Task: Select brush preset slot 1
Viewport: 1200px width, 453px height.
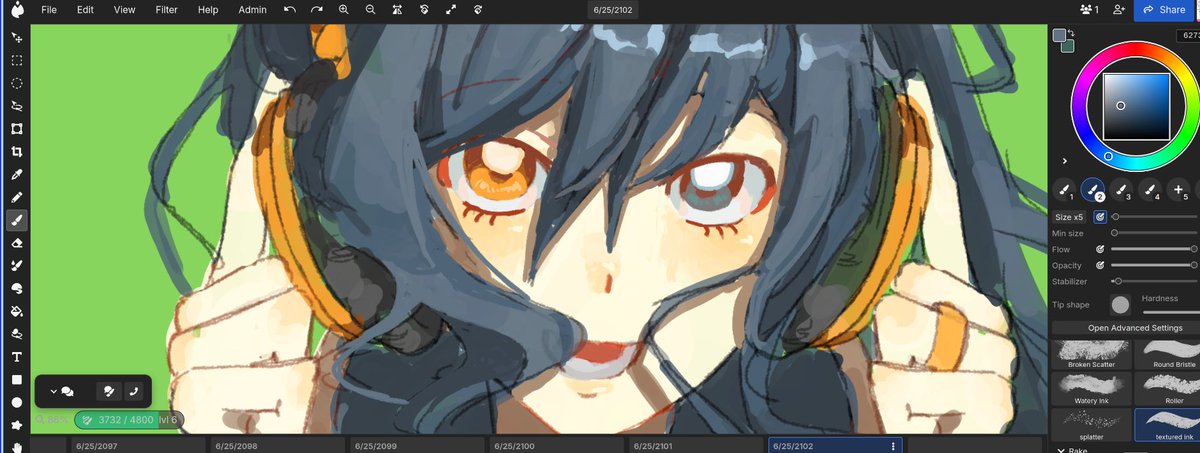Action: pyautogui.click(x=1065, y=189)
